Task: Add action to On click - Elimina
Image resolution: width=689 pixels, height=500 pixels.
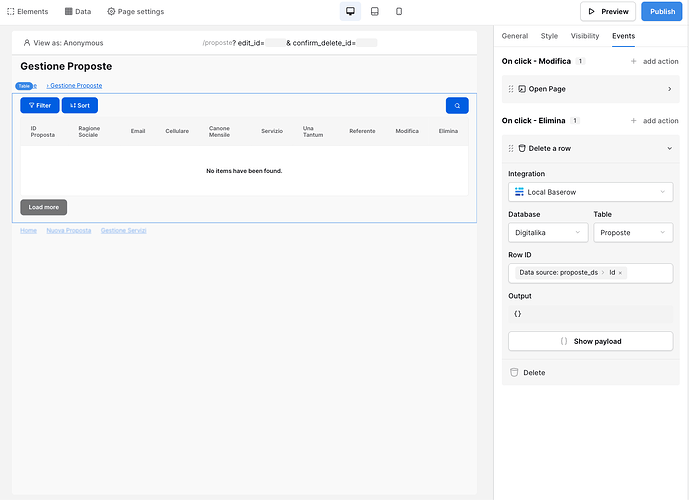Action: (x=654, y=121)
